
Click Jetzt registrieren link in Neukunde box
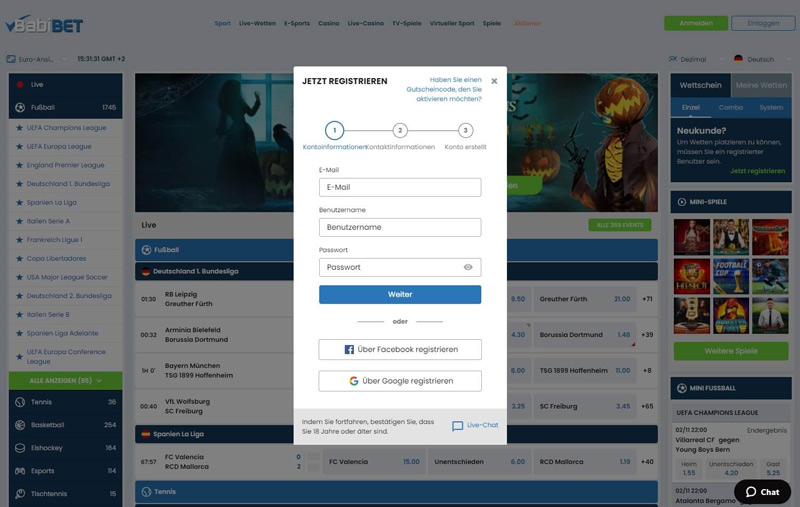pyautogui.click(x=758, y=171)
